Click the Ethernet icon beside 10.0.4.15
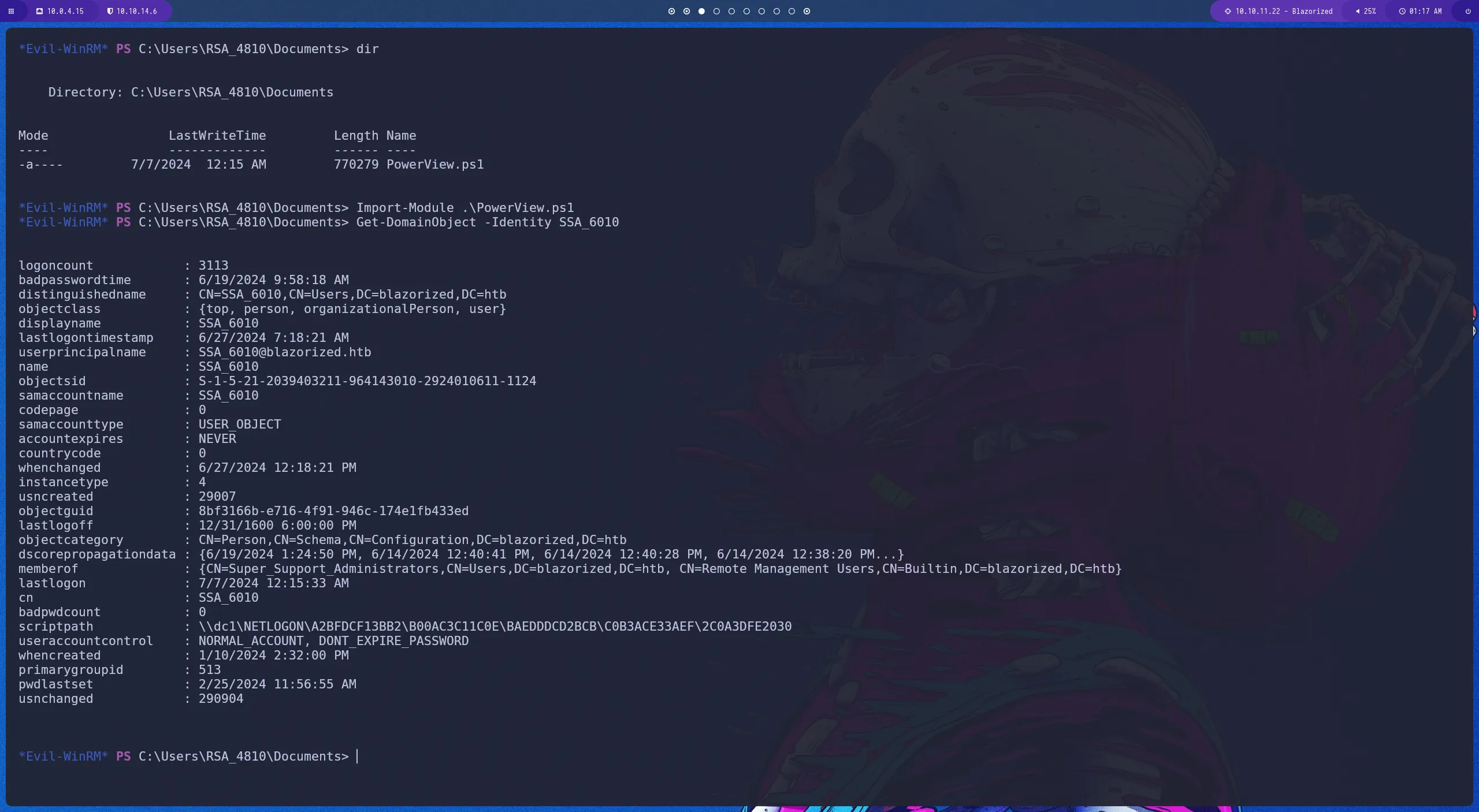Image resolution: width=1479 pixels, height=812 pixels. (39, 11)
